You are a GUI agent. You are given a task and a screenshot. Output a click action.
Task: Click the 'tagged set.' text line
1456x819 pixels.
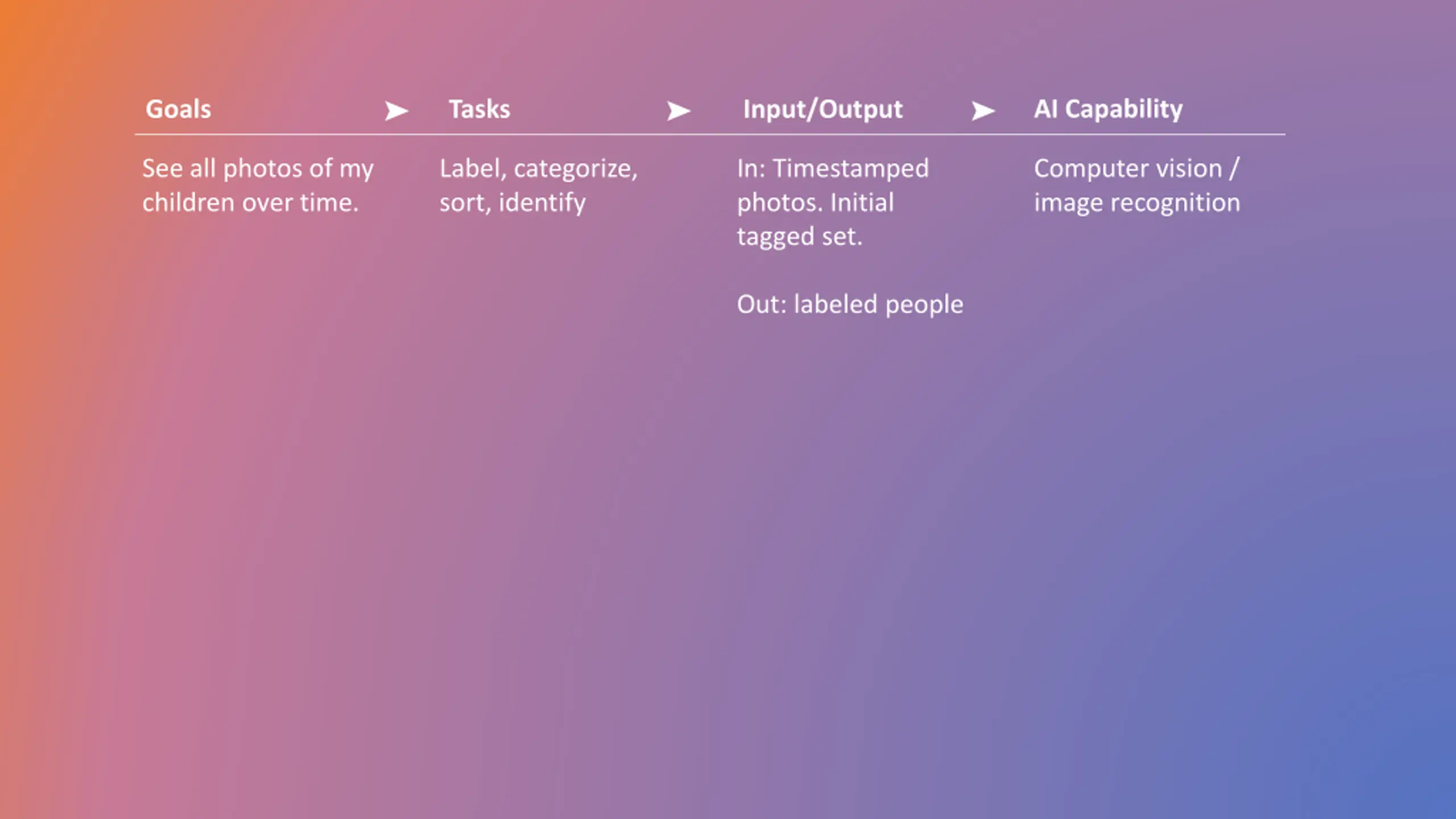pyautogui.click(x=800, y=237)
